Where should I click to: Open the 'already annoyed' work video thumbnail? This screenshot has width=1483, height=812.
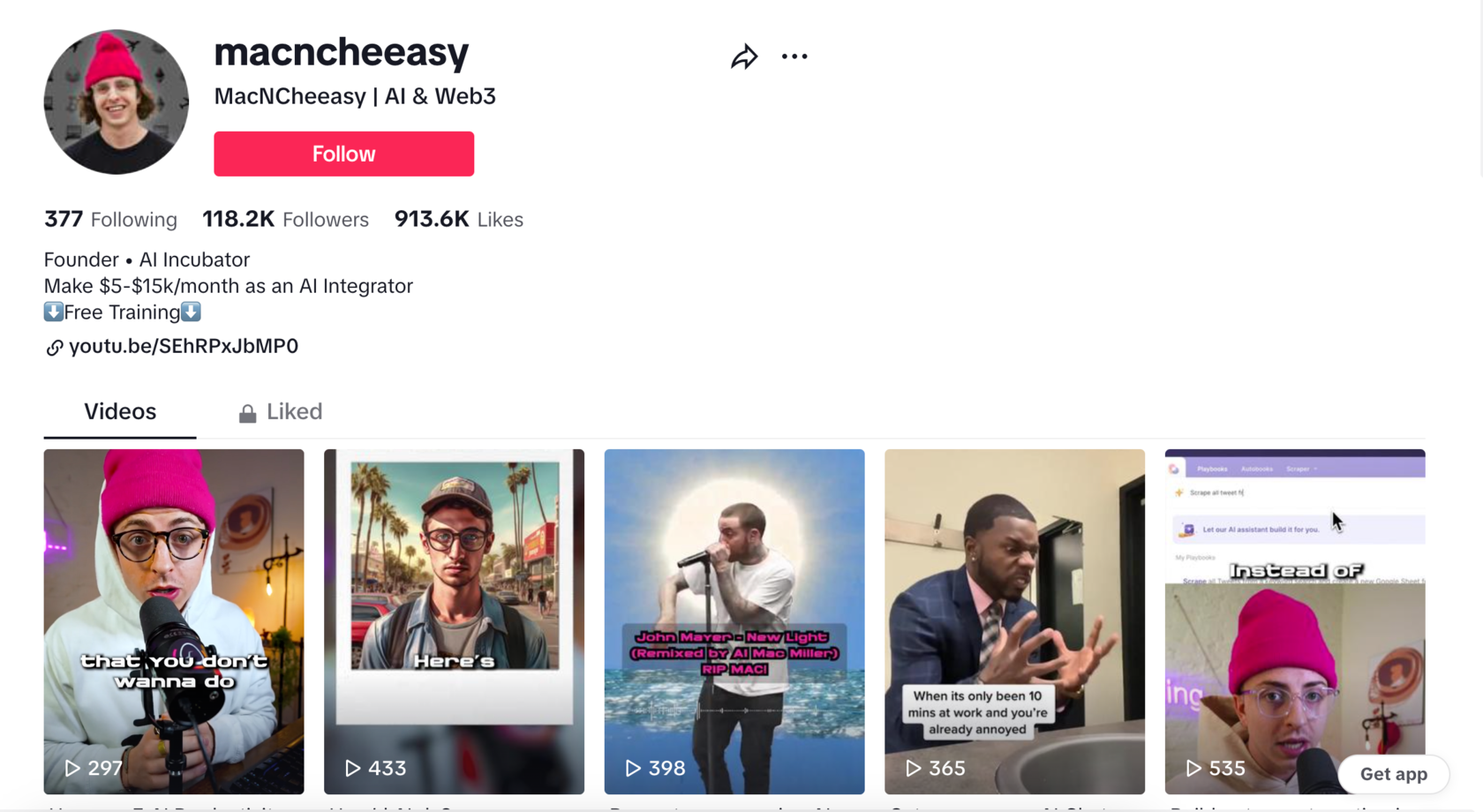coord(1014,621)
